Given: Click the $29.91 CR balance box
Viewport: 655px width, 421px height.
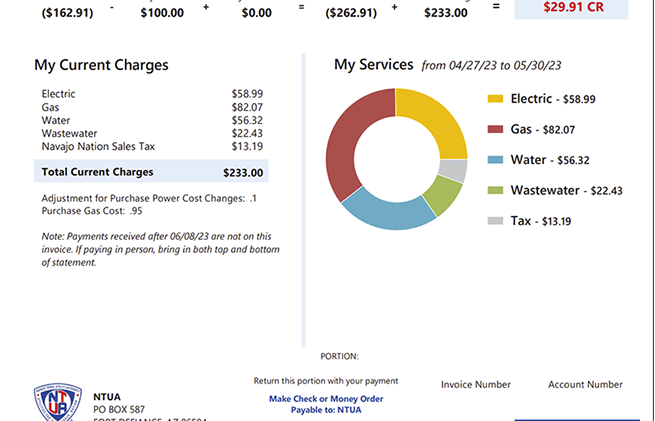Looking at the screenshot, I should tap(571, 7).
